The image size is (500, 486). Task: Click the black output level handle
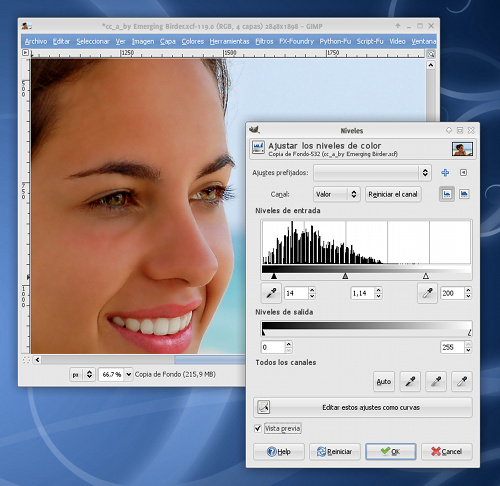(263, 332)
